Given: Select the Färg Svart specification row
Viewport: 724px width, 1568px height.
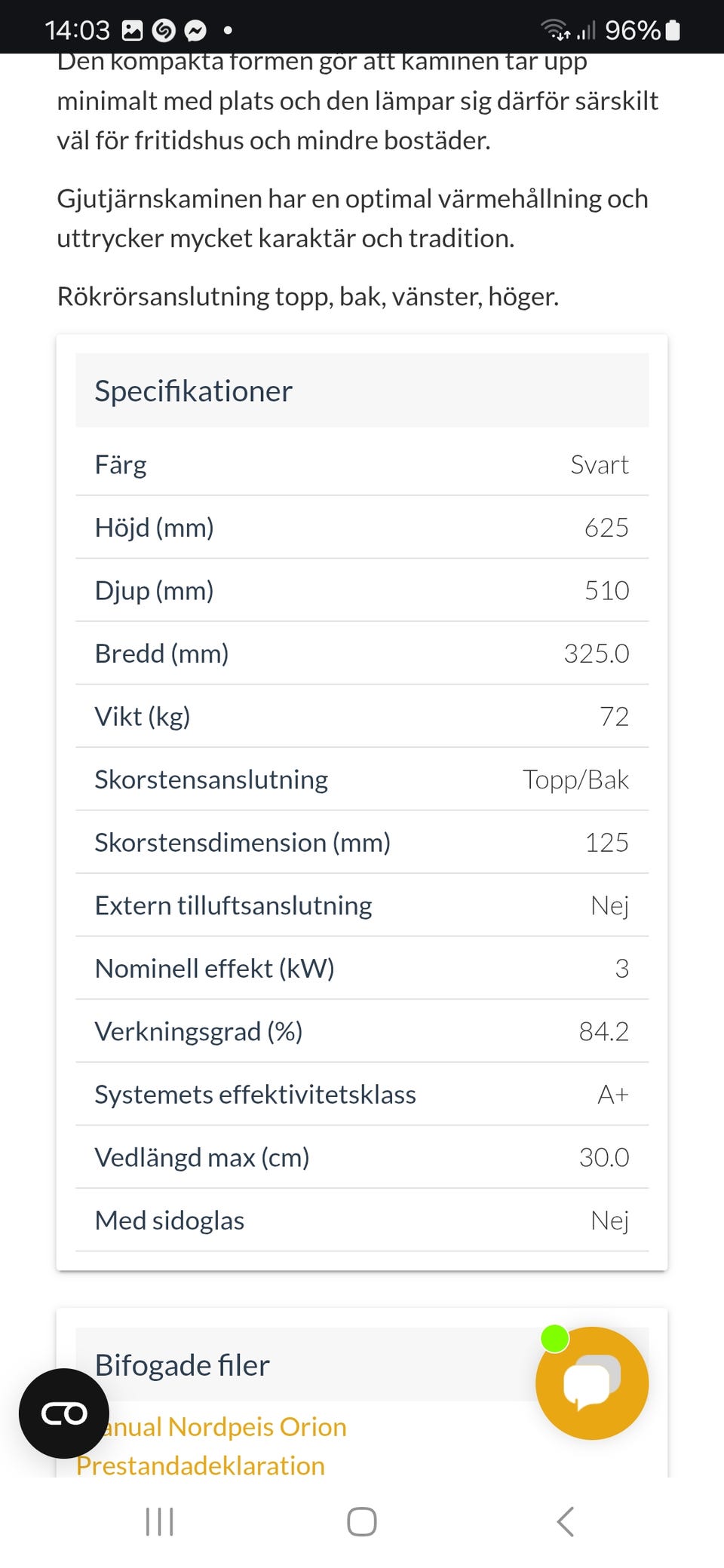Looking at the screenshot, I should (362, 464).
